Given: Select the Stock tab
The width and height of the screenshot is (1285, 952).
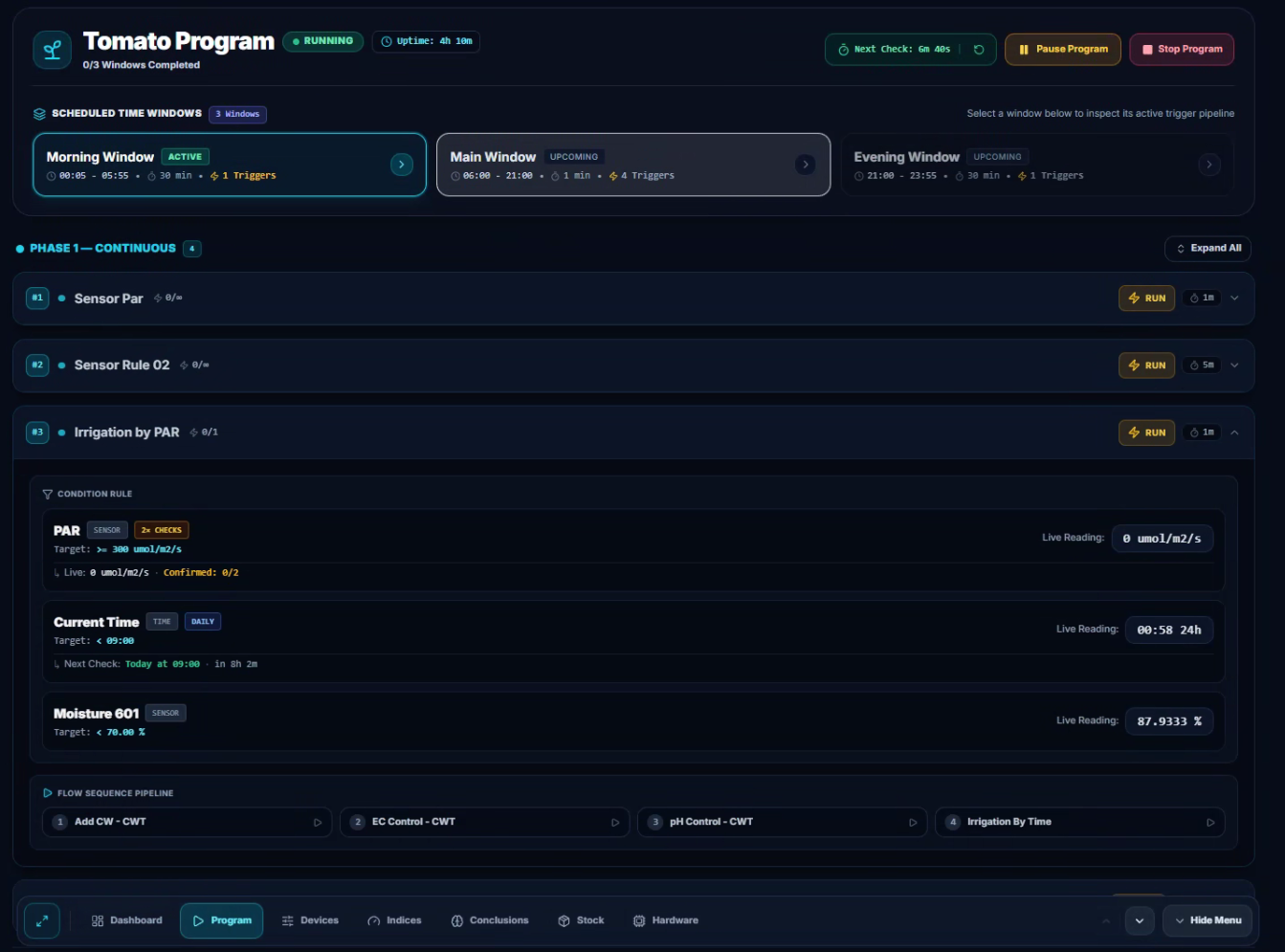Looking at the screenshot, I should (581, 920).
